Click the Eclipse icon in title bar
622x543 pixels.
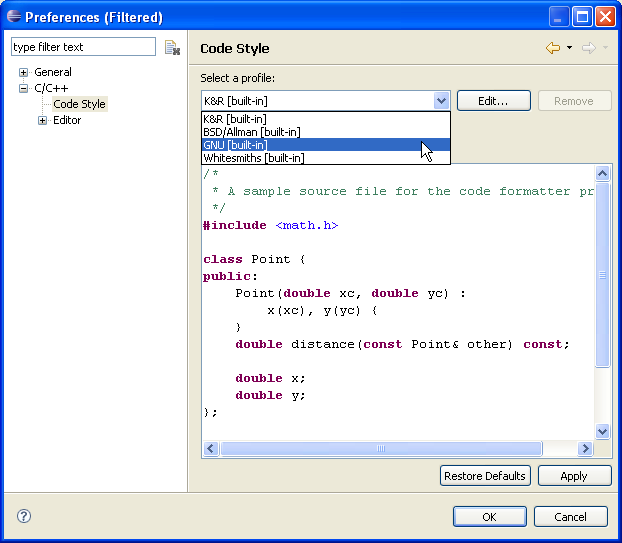tap(13, 17)
